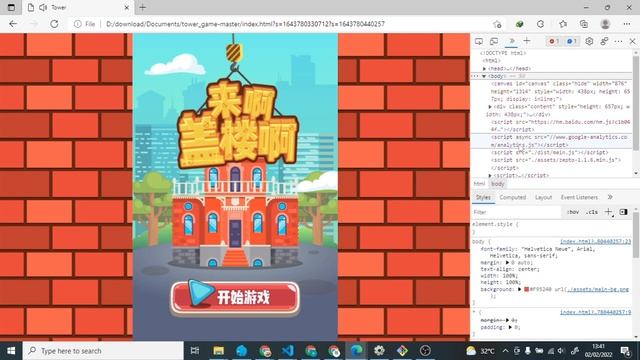Click the send feedback icon in DevTools
Image resolution: width=640 pixels, height=360 pixels.
point(604,41)
